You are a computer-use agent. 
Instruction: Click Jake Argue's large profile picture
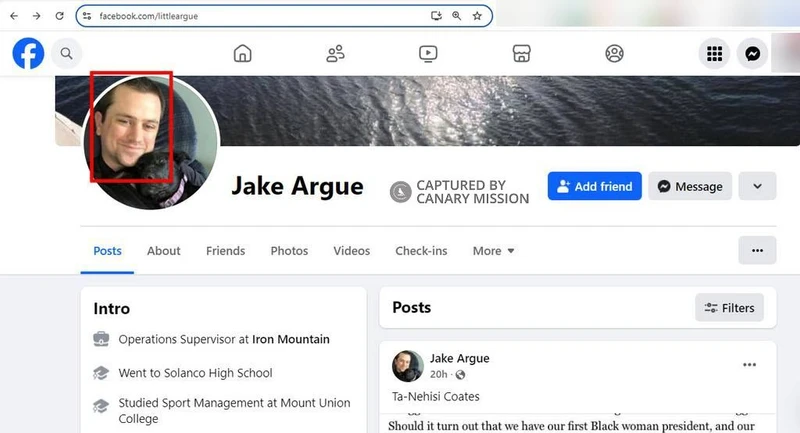[151, 142]
